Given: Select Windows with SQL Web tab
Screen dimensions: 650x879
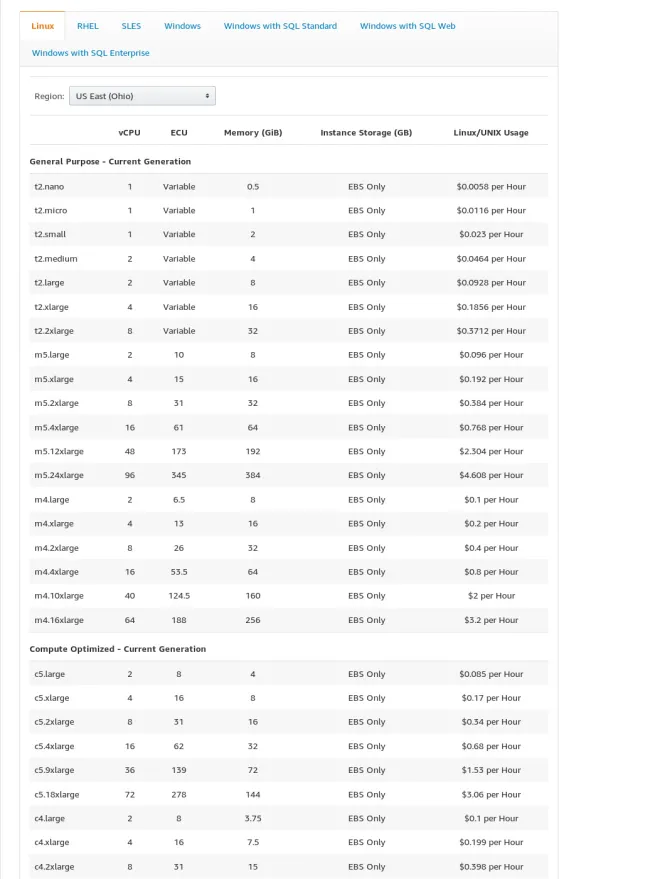Looking at the screenshot, I should click(x=407, y=26).
